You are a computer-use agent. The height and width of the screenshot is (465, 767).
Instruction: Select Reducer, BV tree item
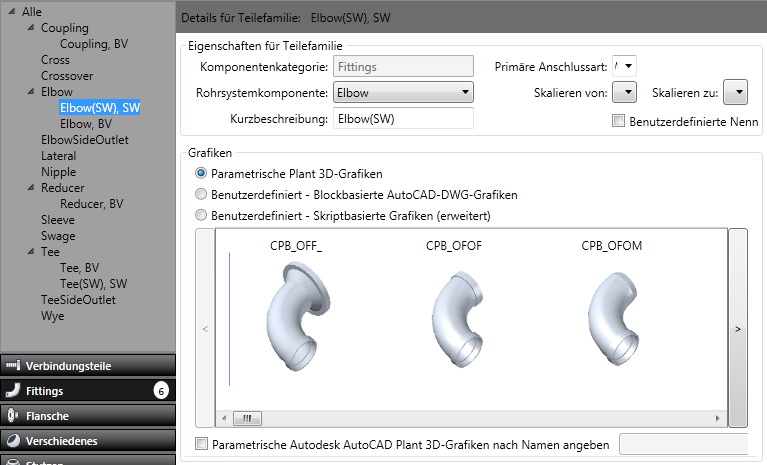click(x=91, y=203)
